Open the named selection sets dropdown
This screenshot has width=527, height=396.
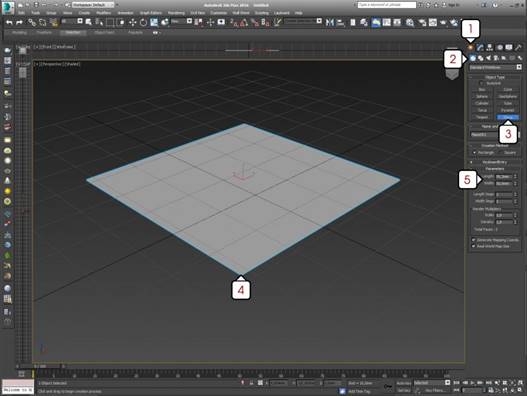[303, 21]
